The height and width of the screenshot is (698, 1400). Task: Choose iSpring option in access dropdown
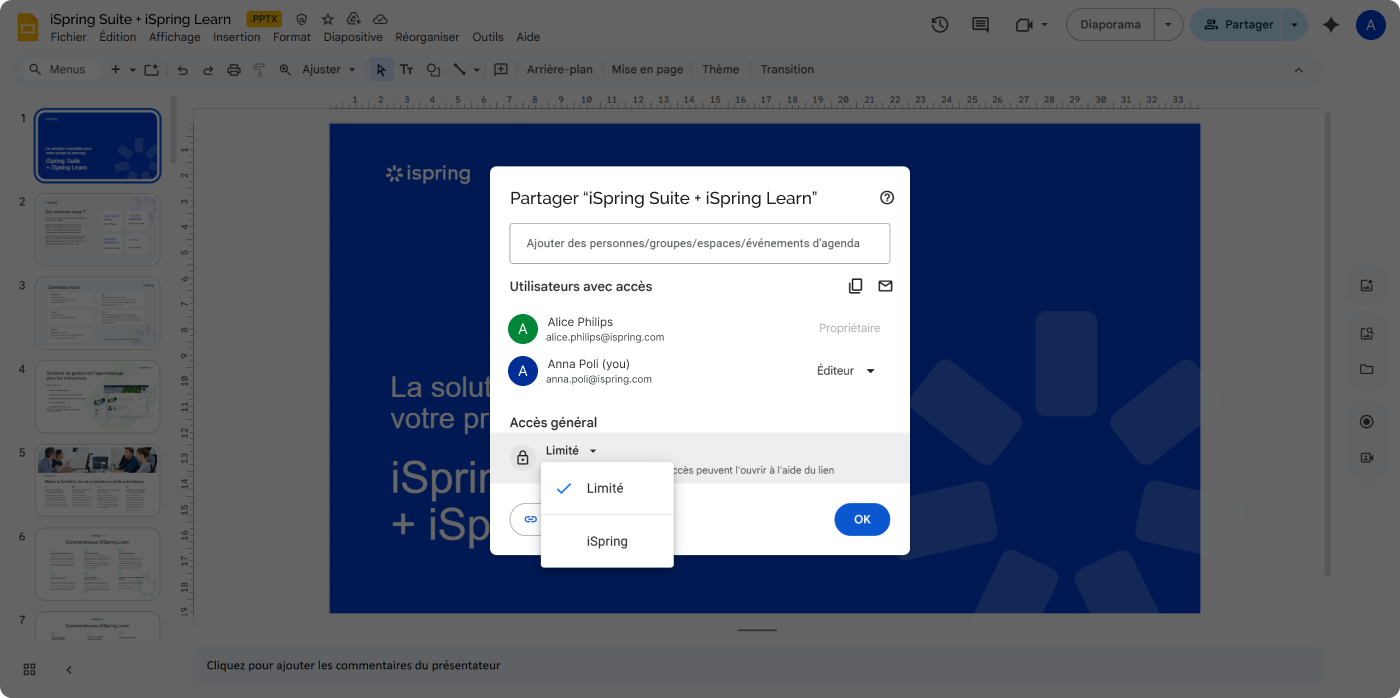[607, 541]
